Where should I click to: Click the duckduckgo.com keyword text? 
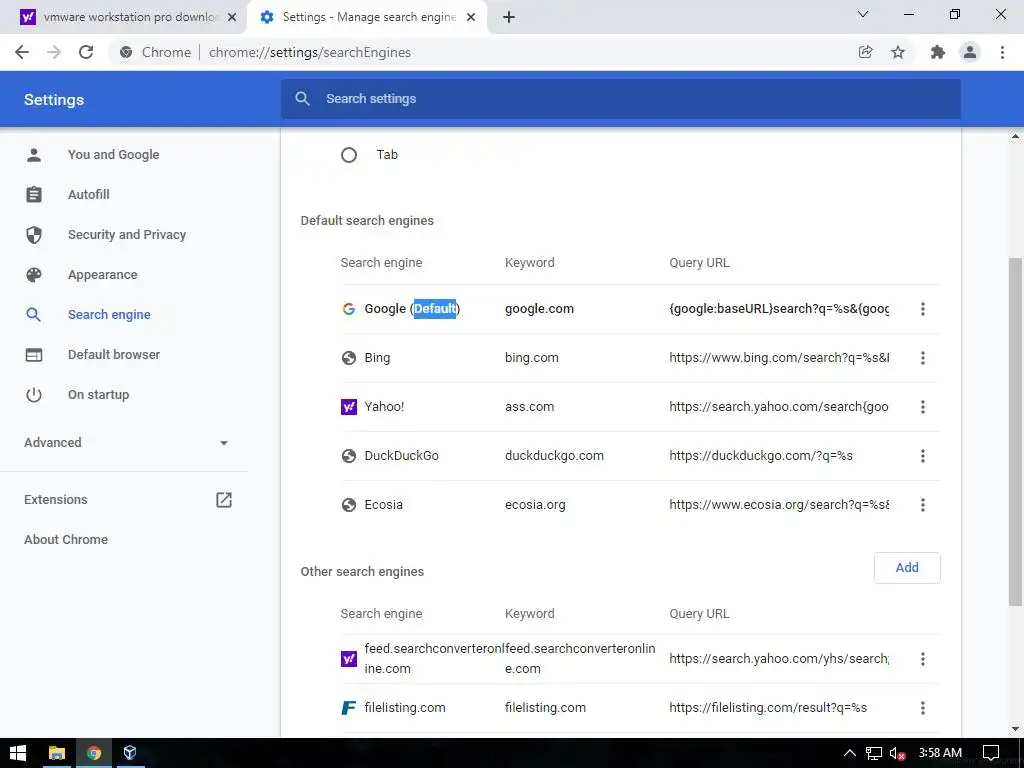click(554, 456)
